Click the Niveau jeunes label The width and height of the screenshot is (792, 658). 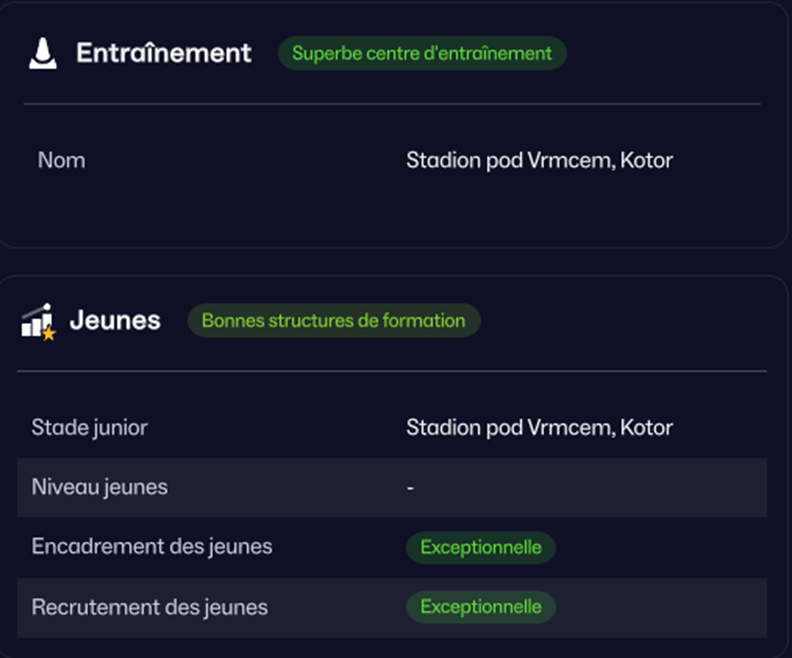click(99, 488)
